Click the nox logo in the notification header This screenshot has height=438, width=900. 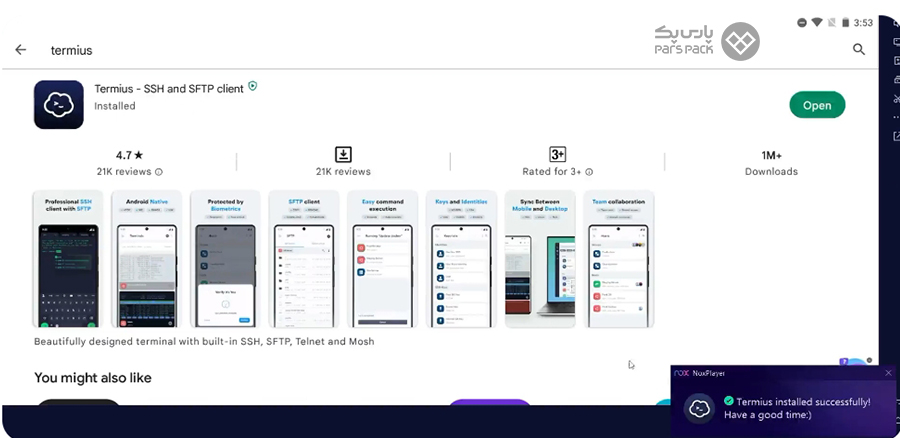(681, 373)
